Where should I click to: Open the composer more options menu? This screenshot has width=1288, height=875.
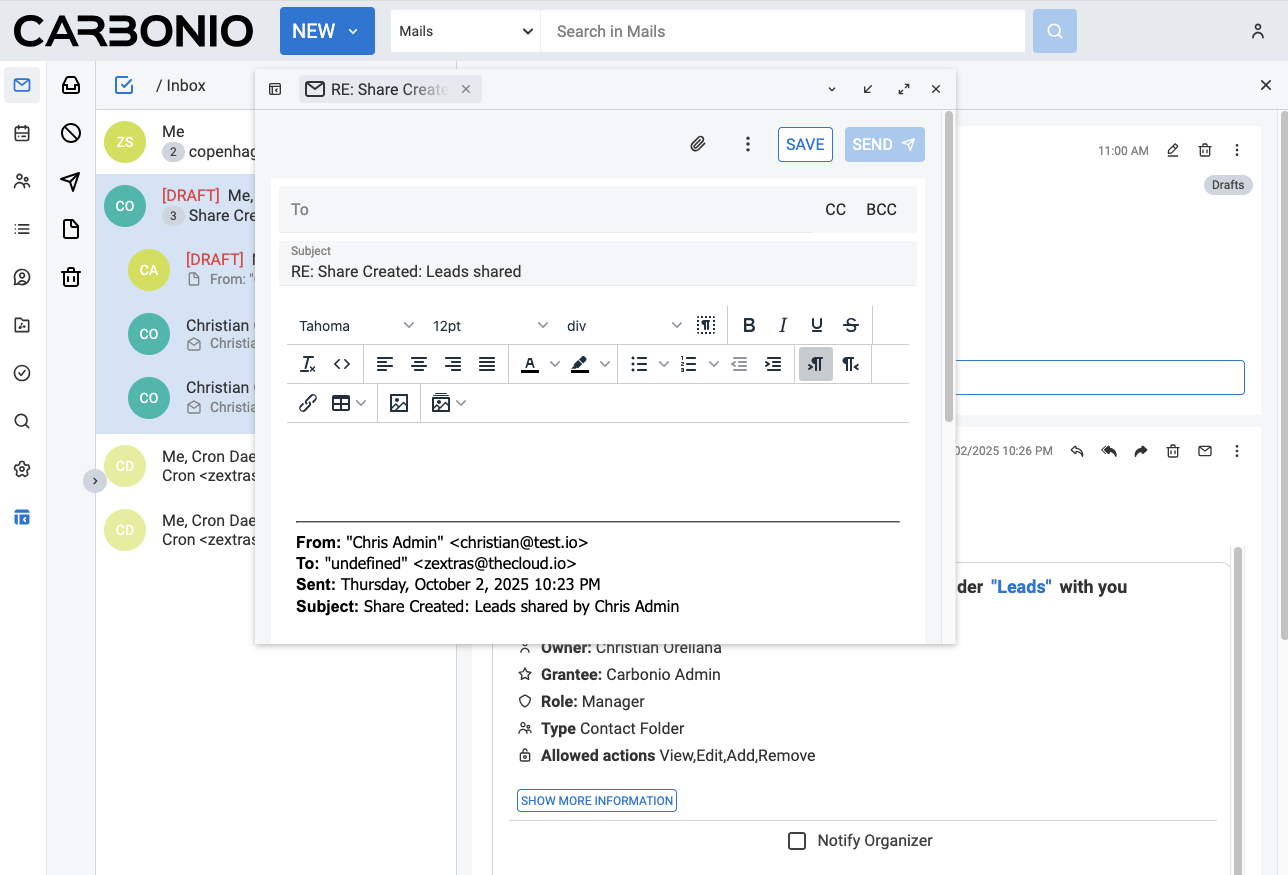748,144
